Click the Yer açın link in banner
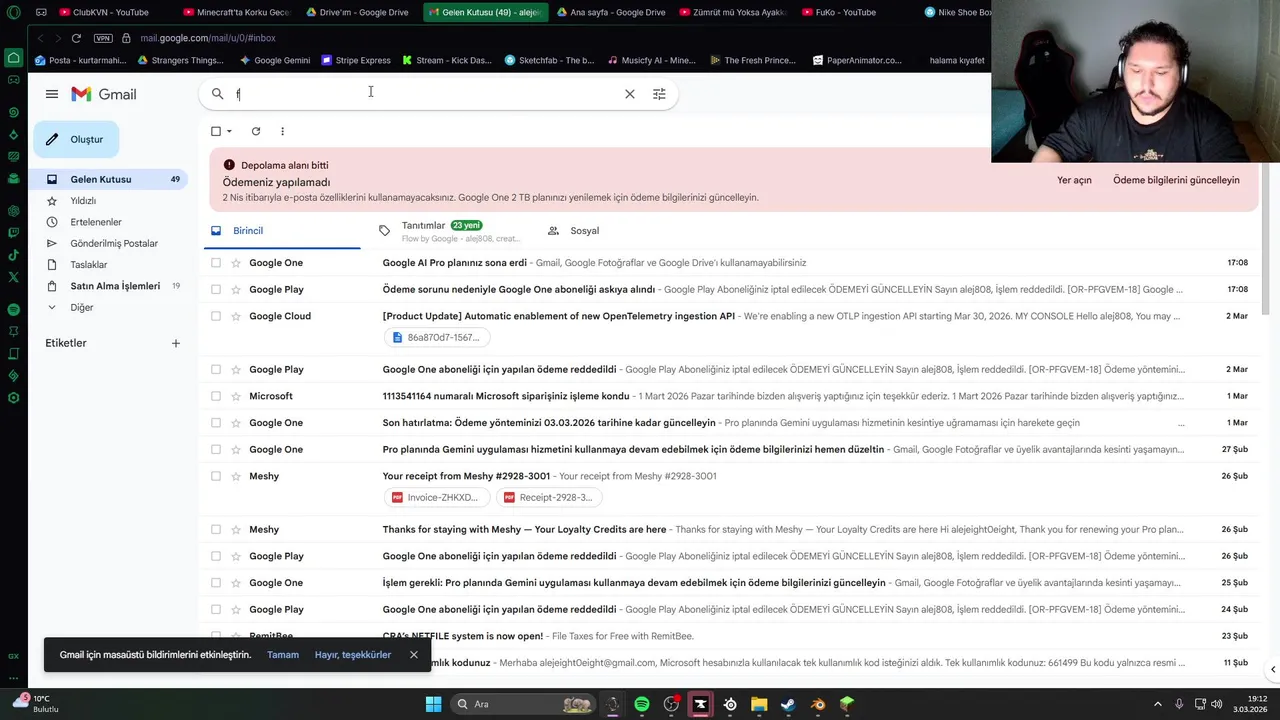Viewport: 1280px width, 720px height. [x=1074, y=180]
